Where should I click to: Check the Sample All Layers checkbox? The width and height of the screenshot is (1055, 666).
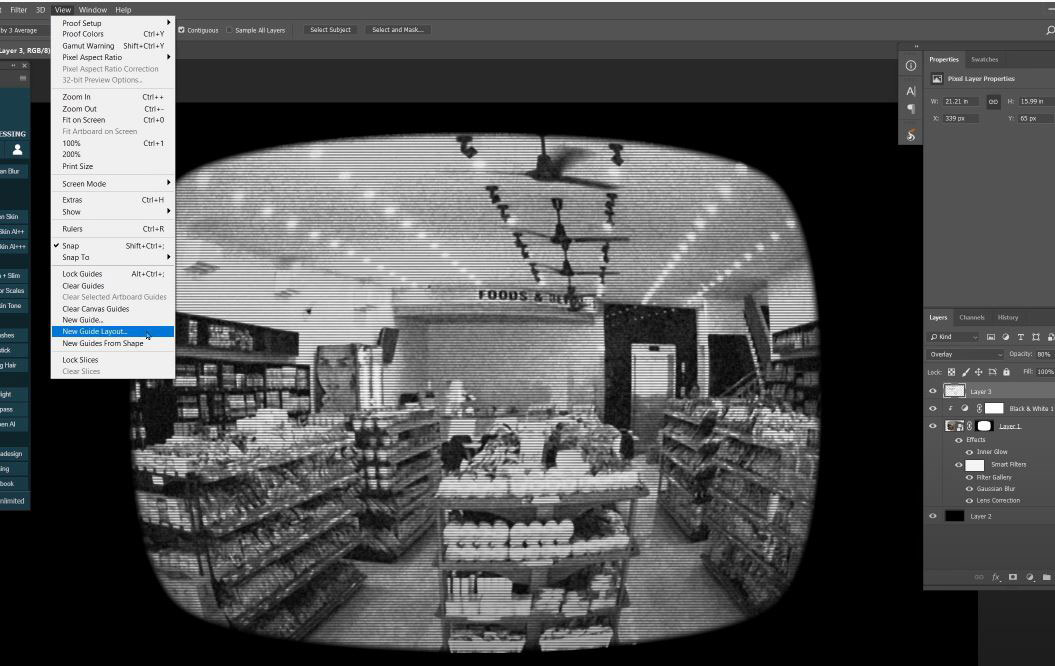point(229,30)
